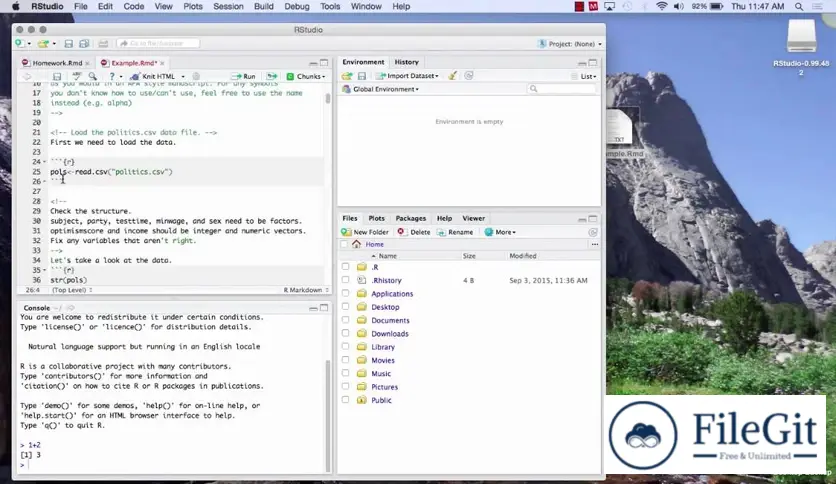Collapse code chunk at line 24
This screenshot has height=484, width=836.
coord(45,162)
